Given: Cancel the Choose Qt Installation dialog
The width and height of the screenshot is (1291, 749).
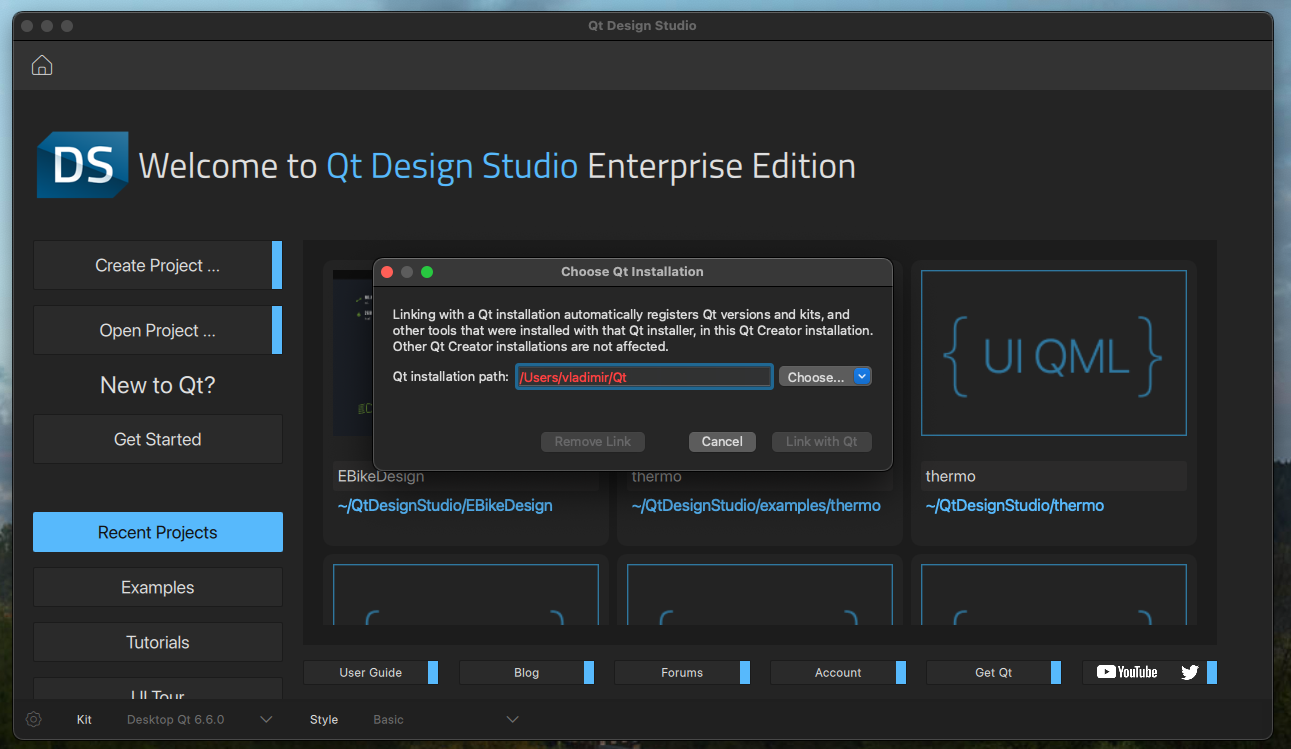Looking at the screenshot, I should click(722, 441).
